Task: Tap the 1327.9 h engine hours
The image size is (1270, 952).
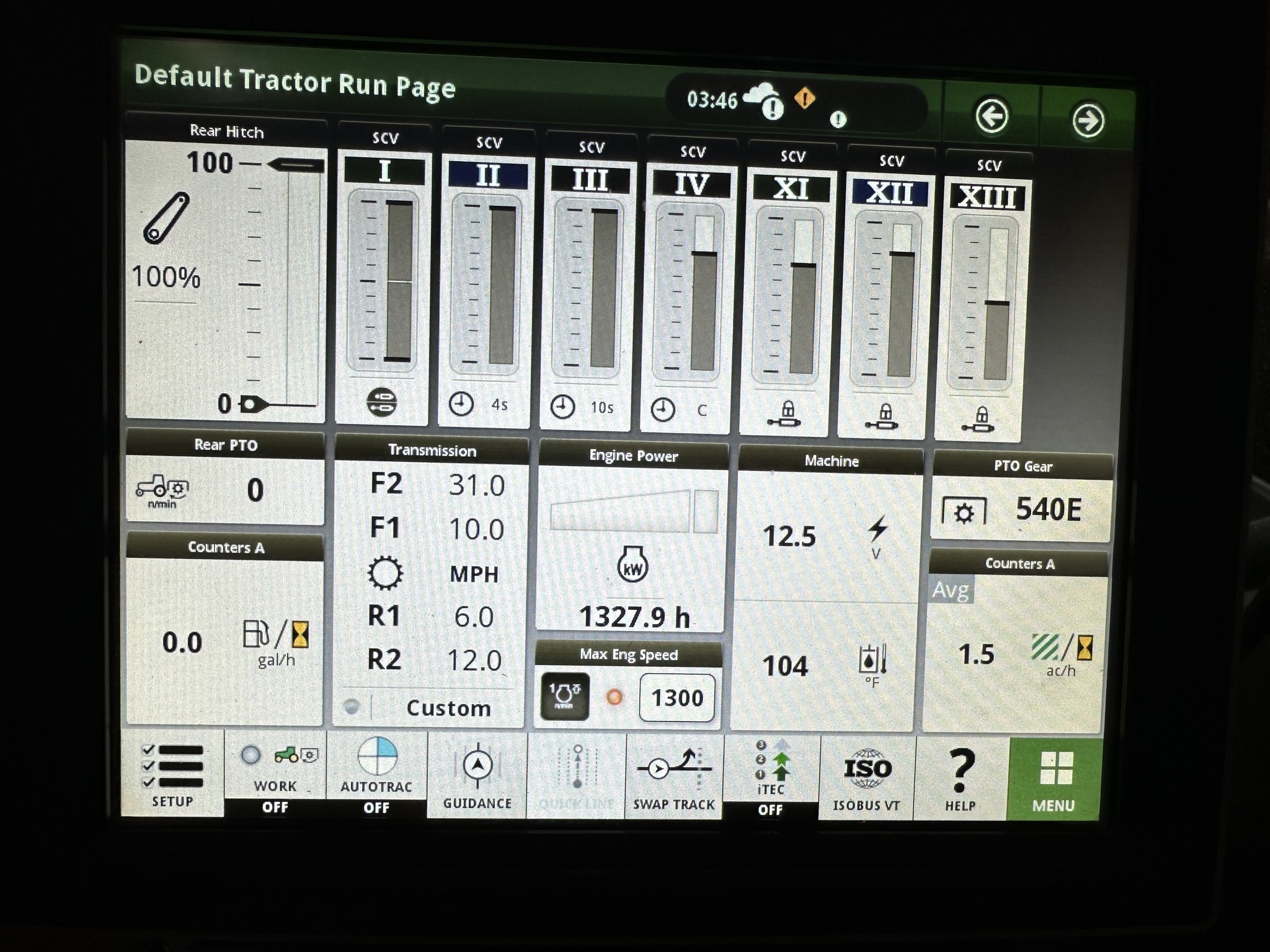Action: (634, 617)
